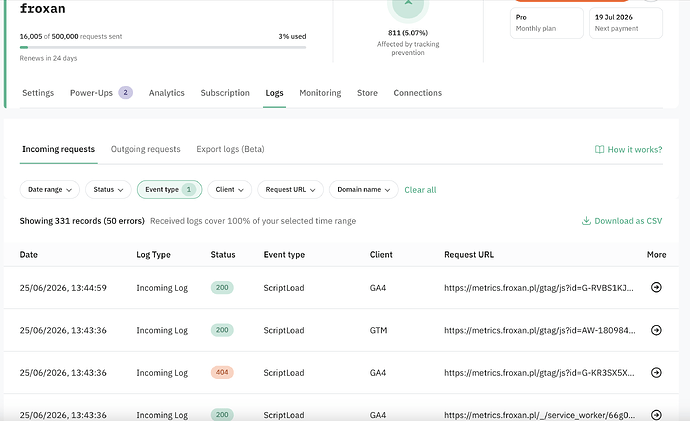This screenshot has height=421, width=690.
Task: Click the requests usage progress bar
Action: pyautogui.click(x=163, y=47)
